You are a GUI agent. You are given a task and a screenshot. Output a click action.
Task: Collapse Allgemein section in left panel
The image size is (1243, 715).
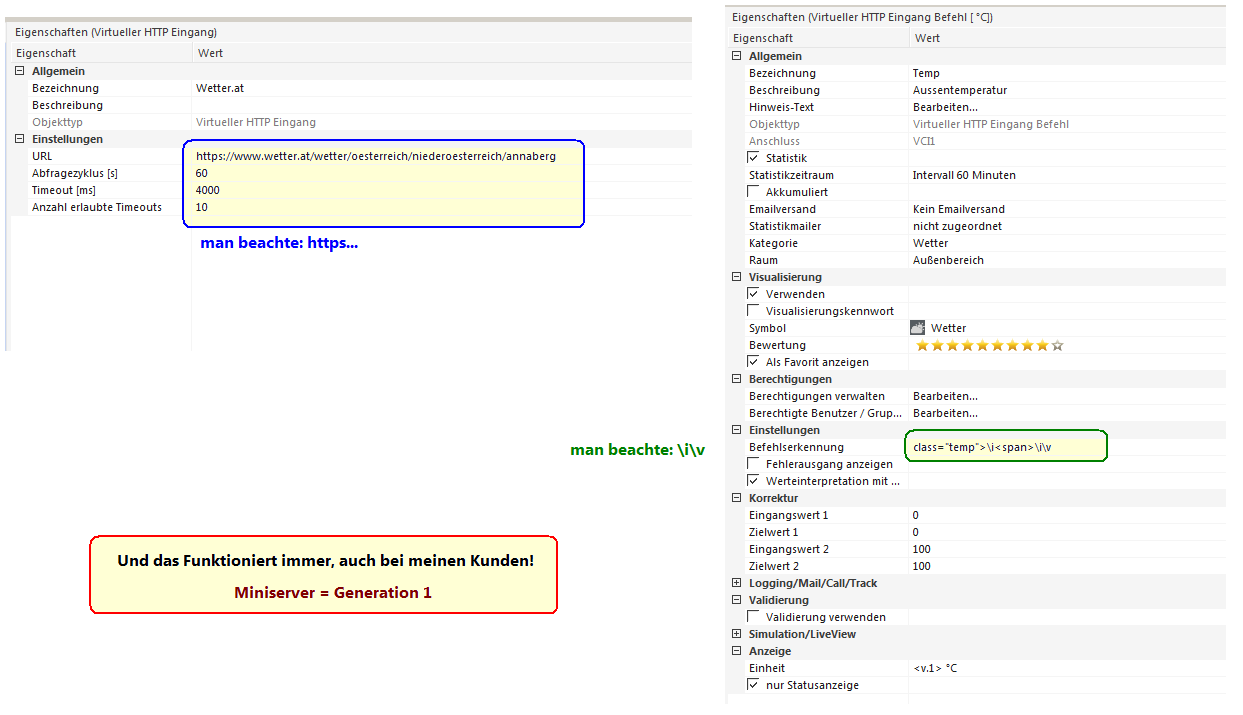click(x=20, y=71)
